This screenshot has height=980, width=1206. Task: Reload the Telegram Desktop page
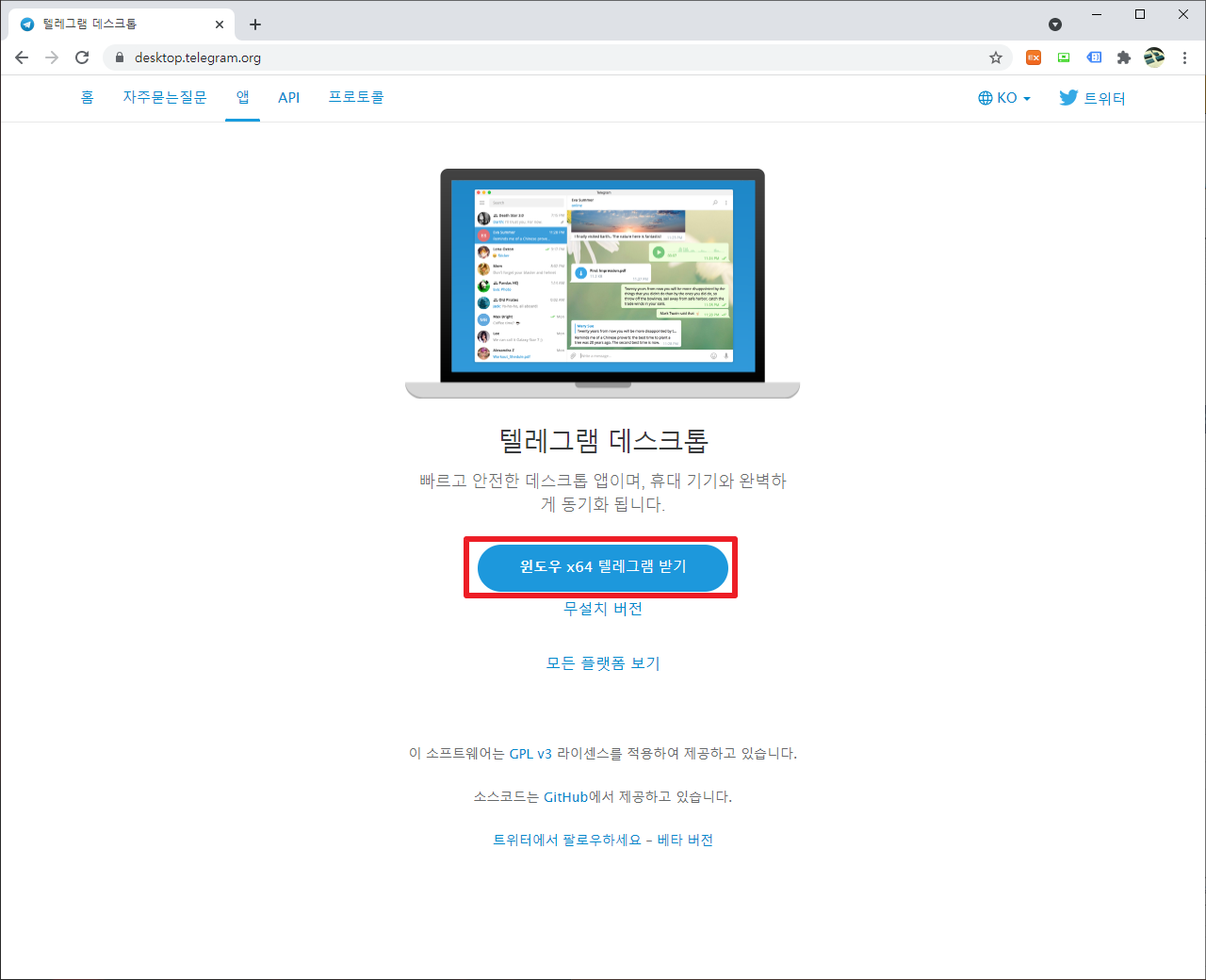(x=82, y=57)
